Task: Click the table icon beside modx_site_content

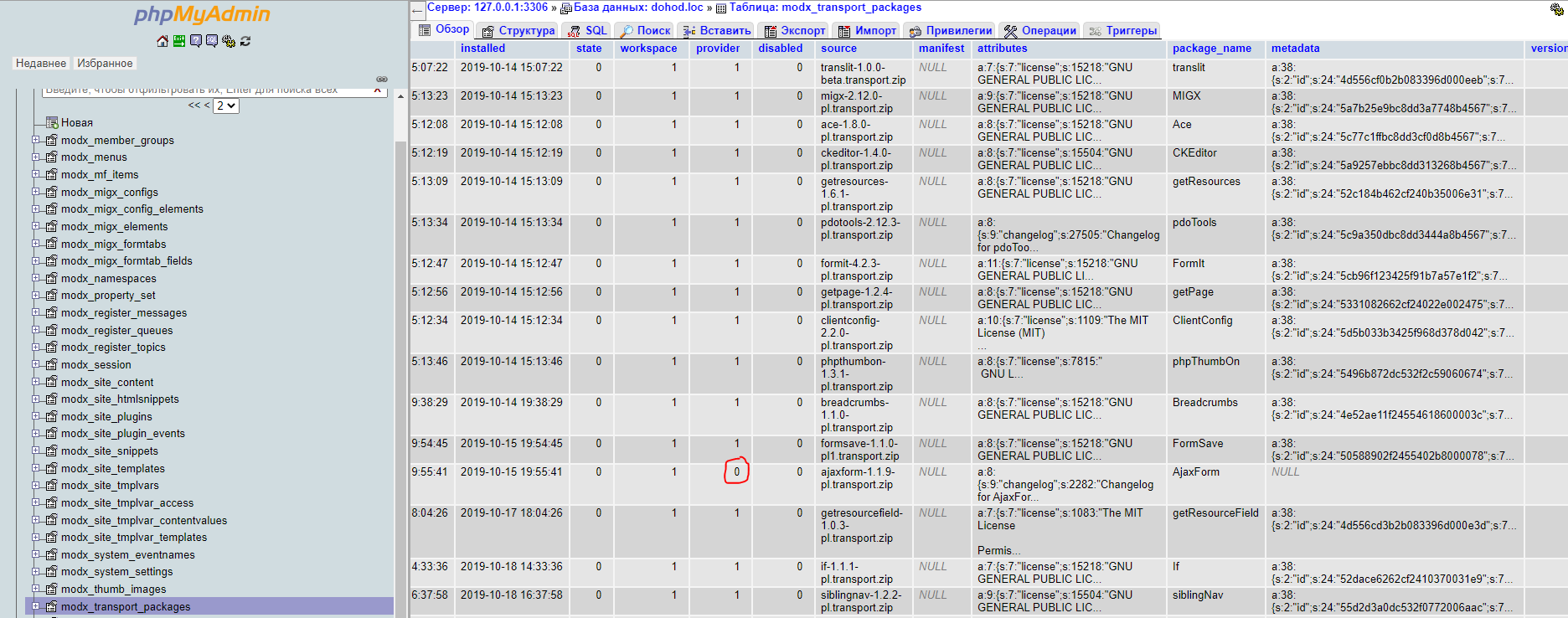Action: pos(52,382)
